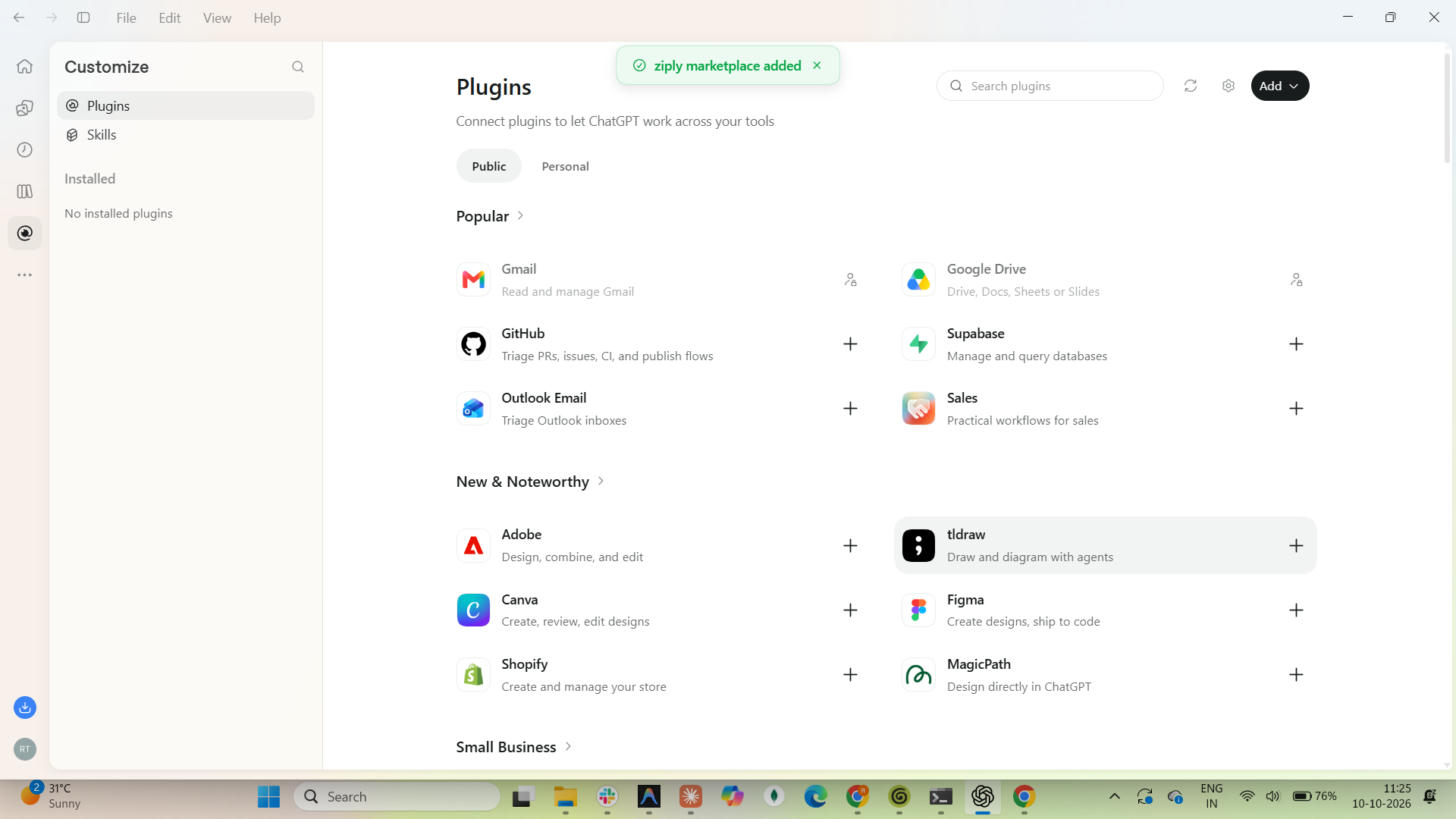Add the GitHub plugin with its plus icon
The width and height of the screenshot is (1456, 819).
coord(850,344)
